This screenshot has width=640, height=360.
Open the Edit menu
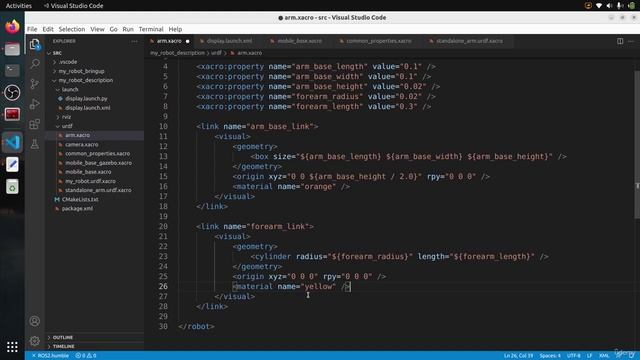click(x=48, y=29)
